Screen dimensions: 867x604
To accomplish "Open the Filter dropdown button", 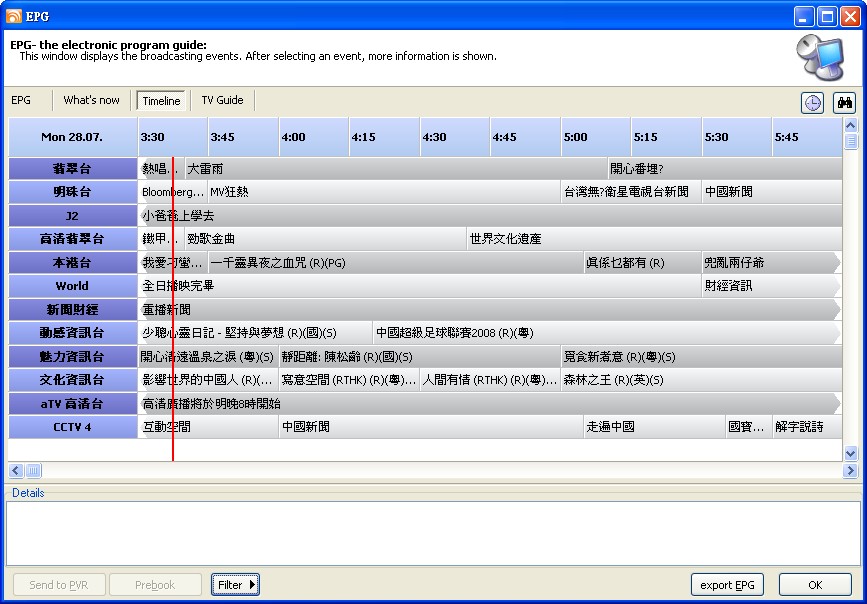I will (x=235, y=585).
